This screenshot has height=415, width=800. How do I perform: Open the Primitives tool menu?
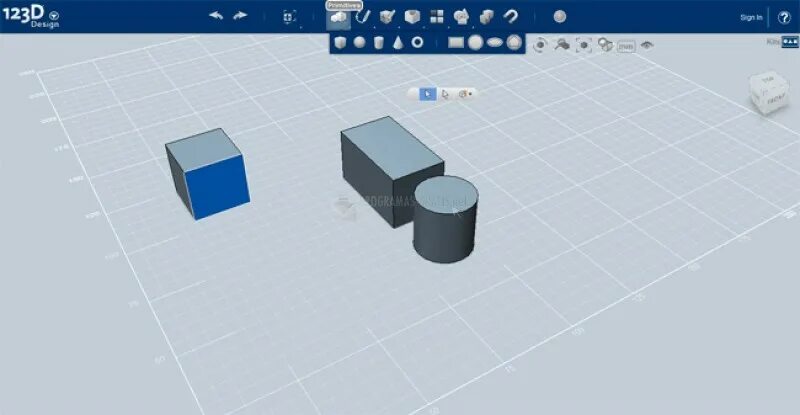pos(338,18)
